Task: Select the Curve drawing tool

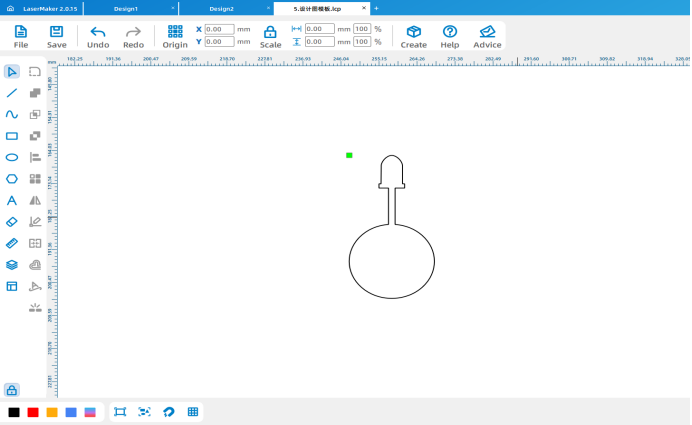Action: tap(12, 114)
